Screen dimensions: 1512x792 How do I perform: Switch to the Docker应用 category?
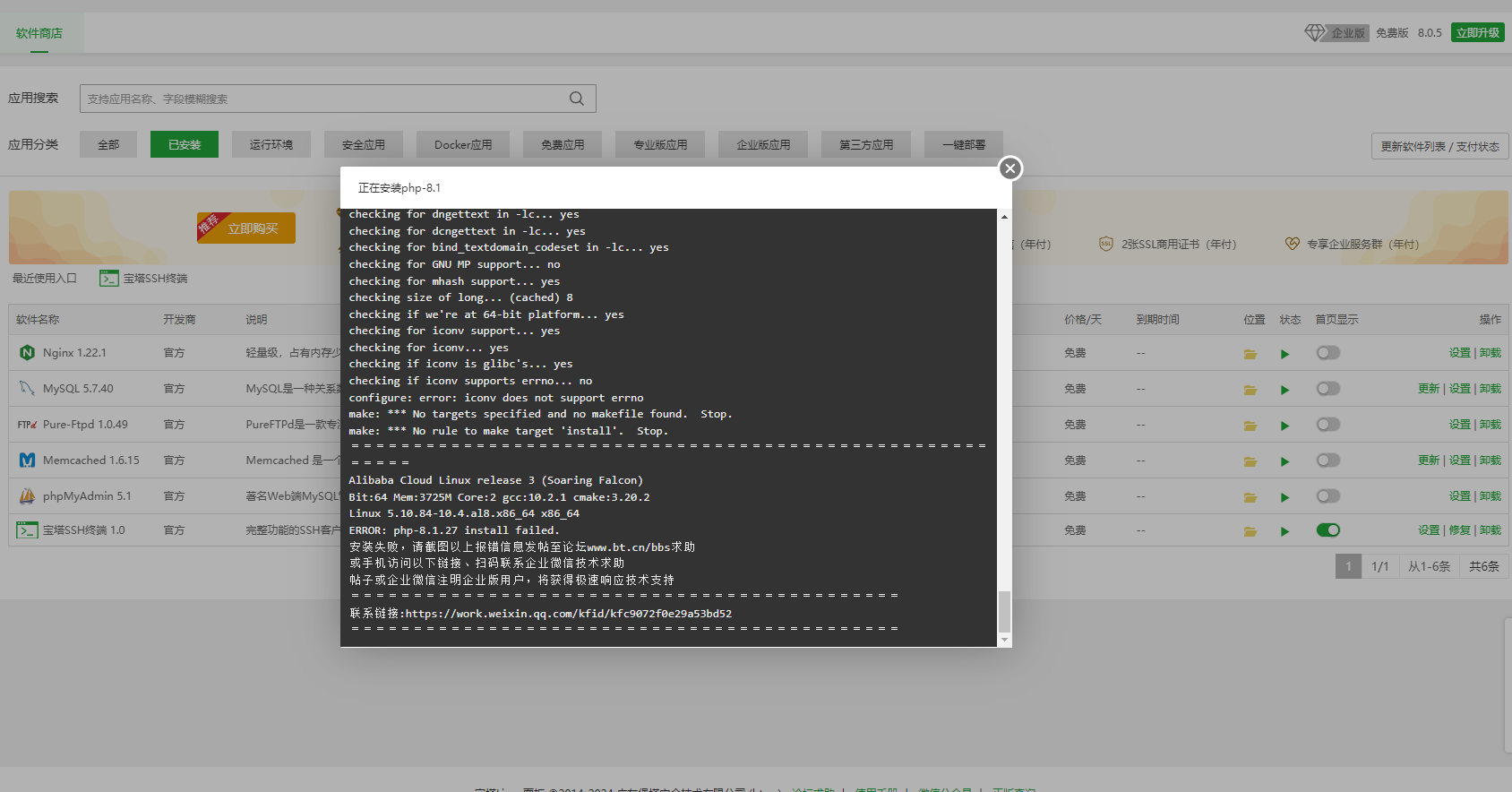tap(463, 144)
